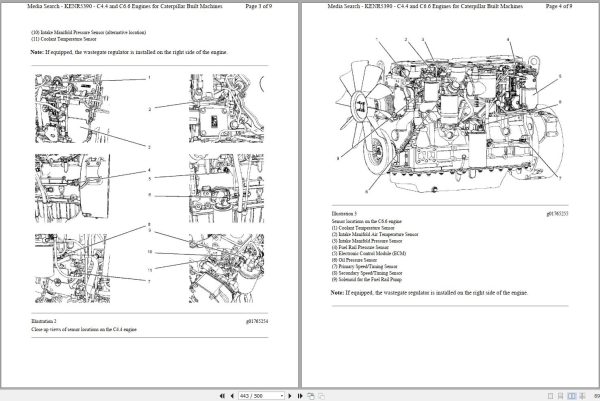
Task: Click the wastegate regulator note on page 4
Action: point(429,293)
